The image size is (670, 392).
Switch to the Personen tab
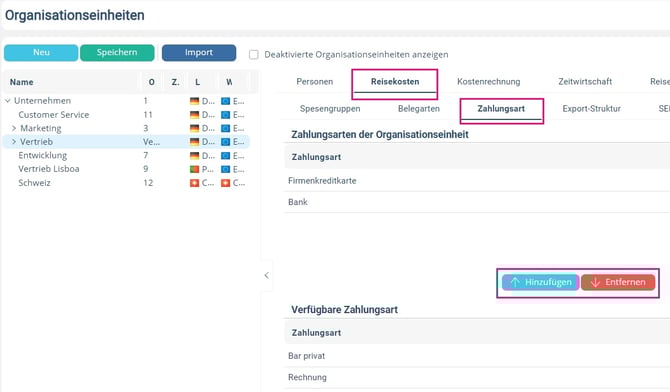click(x=314, y=82)
